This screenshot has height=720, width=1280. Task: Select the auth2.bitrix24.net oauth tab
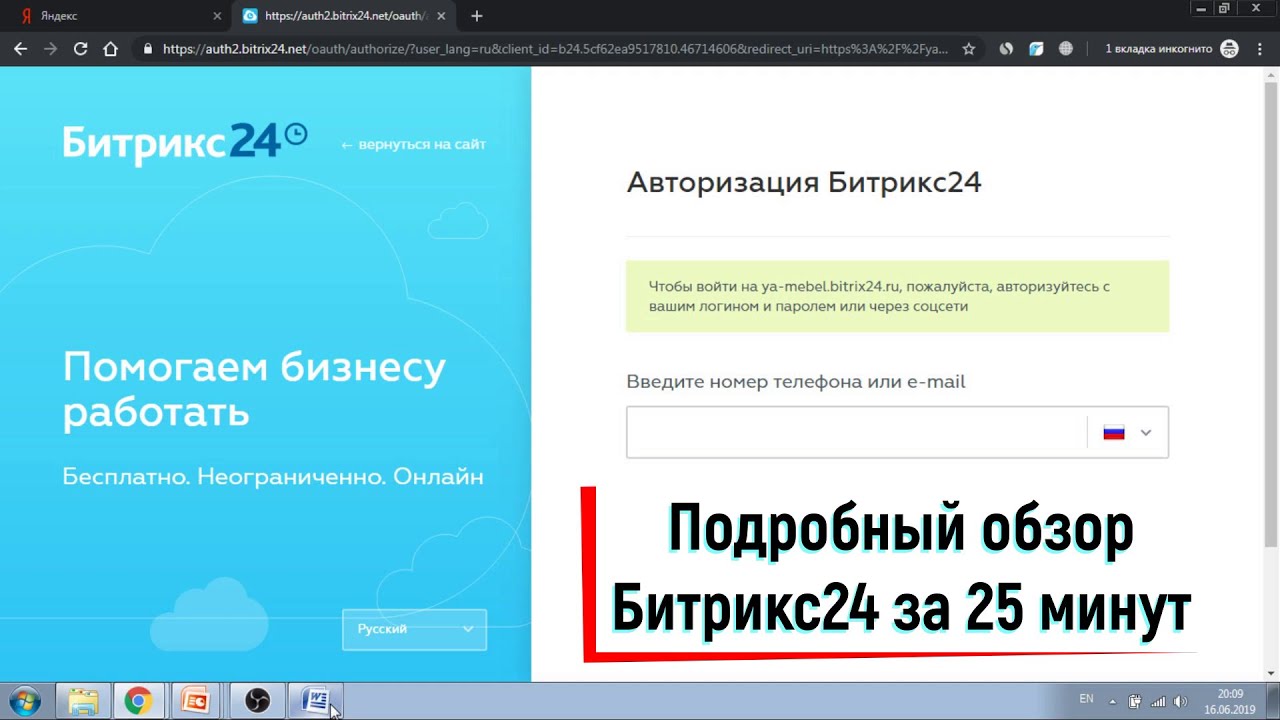pos(345,16)
